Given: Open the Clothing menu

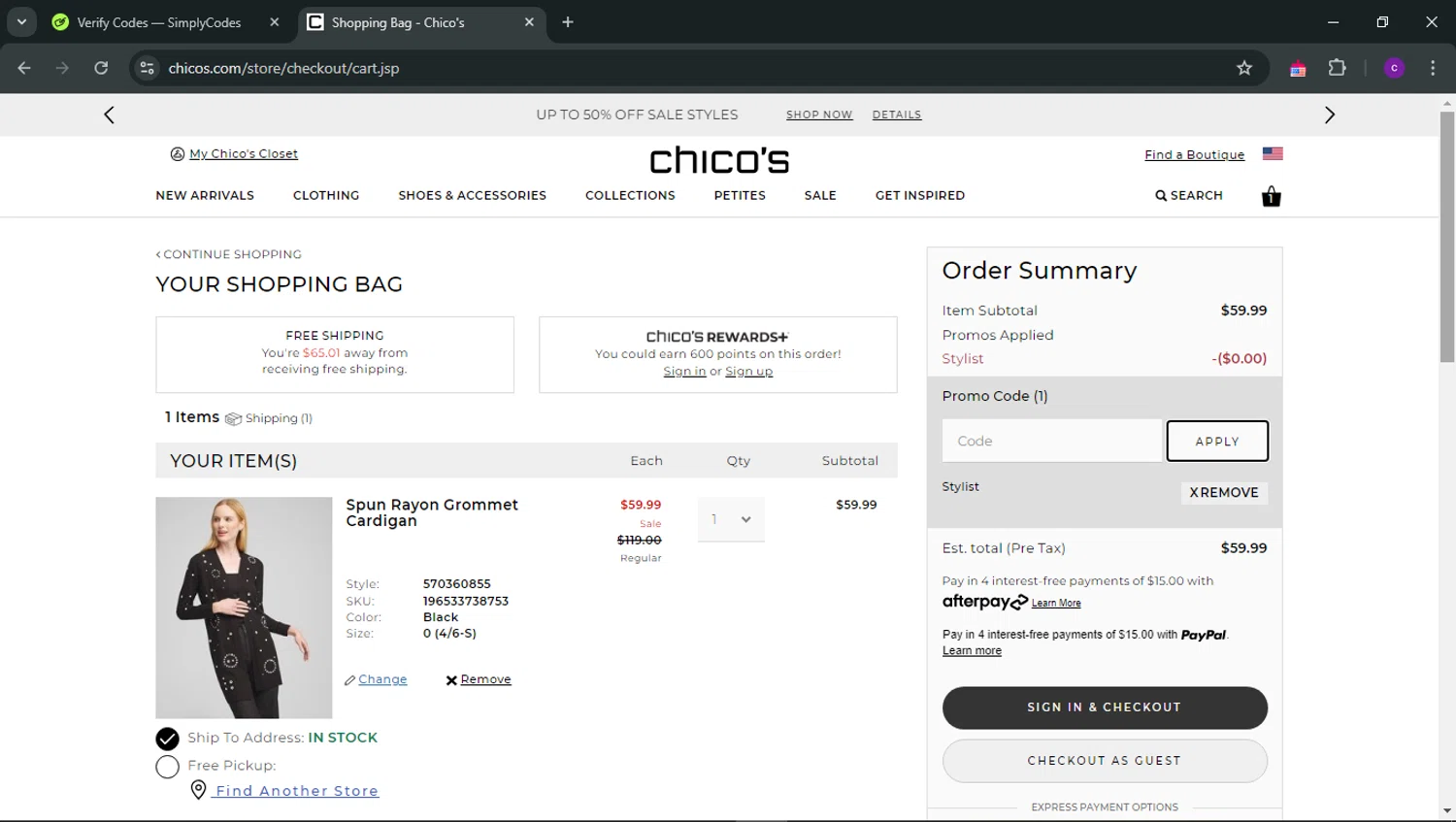Looking at the screenshot, I should coord(326,195).
